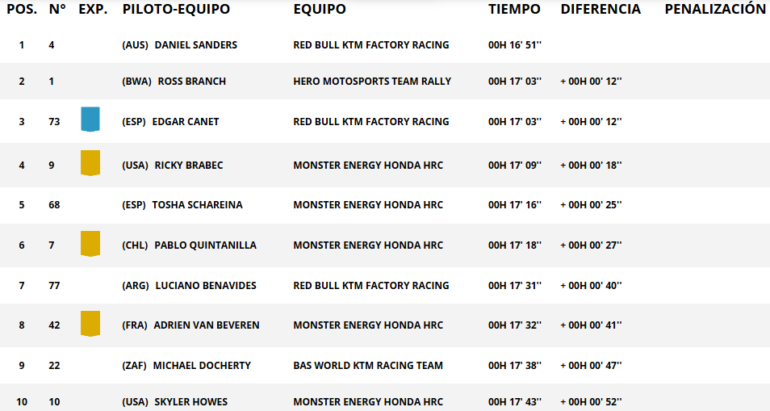
Task: Click the DIFERENCIA column header
Action: click(600, 9)
